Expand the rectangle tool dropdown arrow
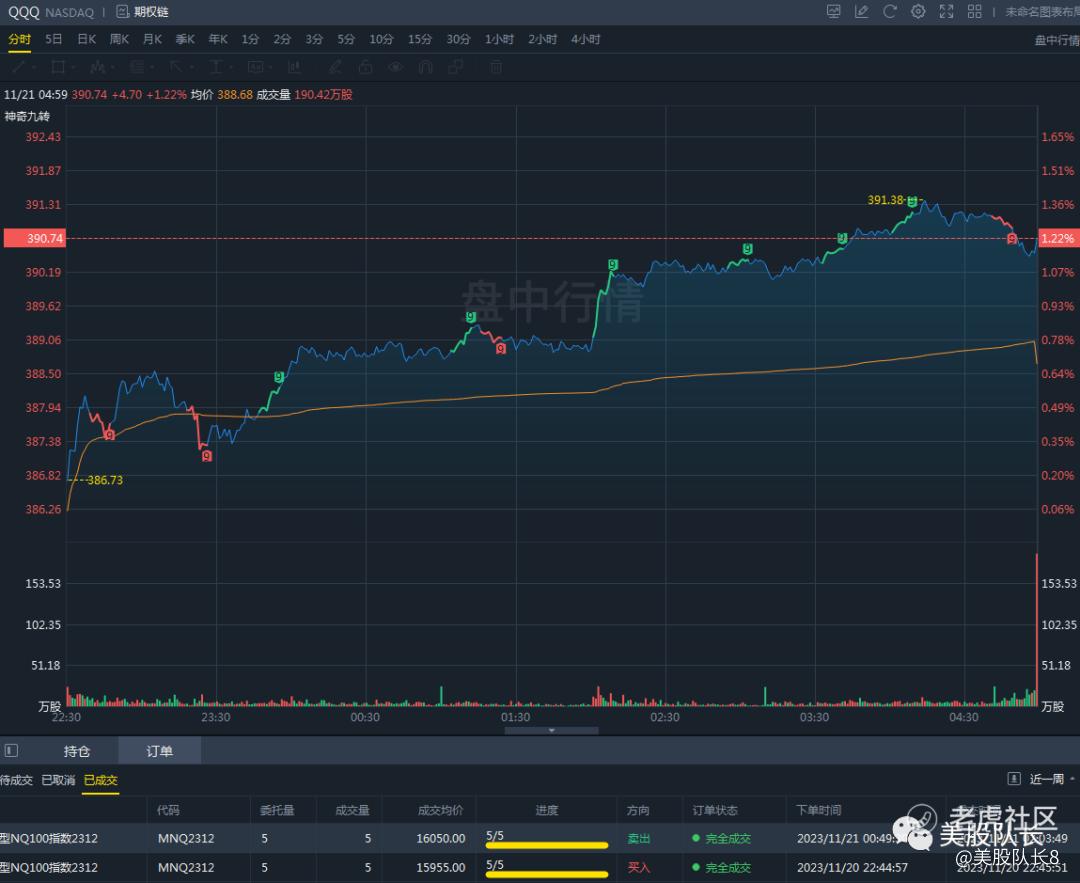1080x883 pixels. pos(74,67)
